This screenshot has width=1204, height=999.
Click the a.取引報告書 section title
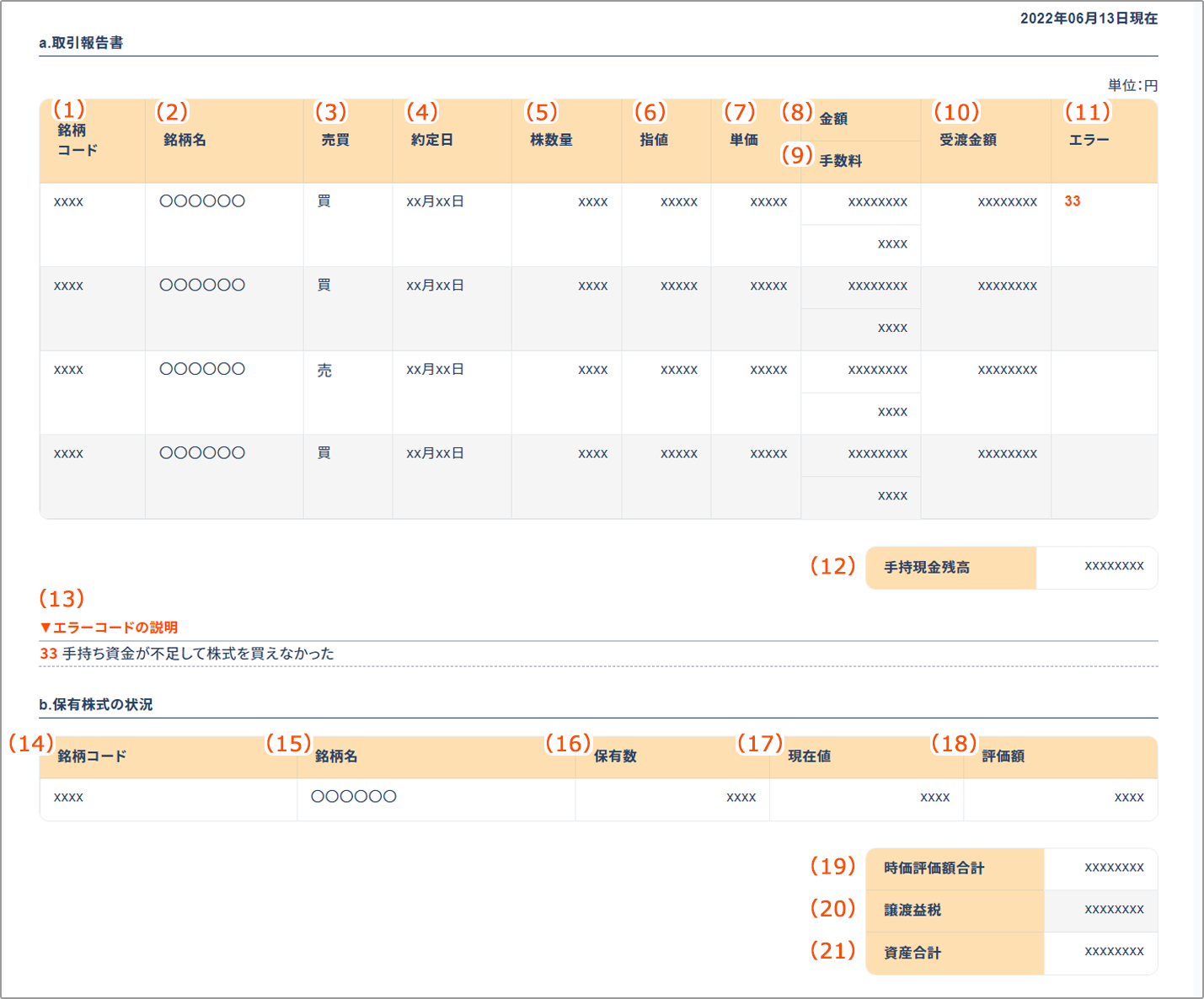pos(81,43)
